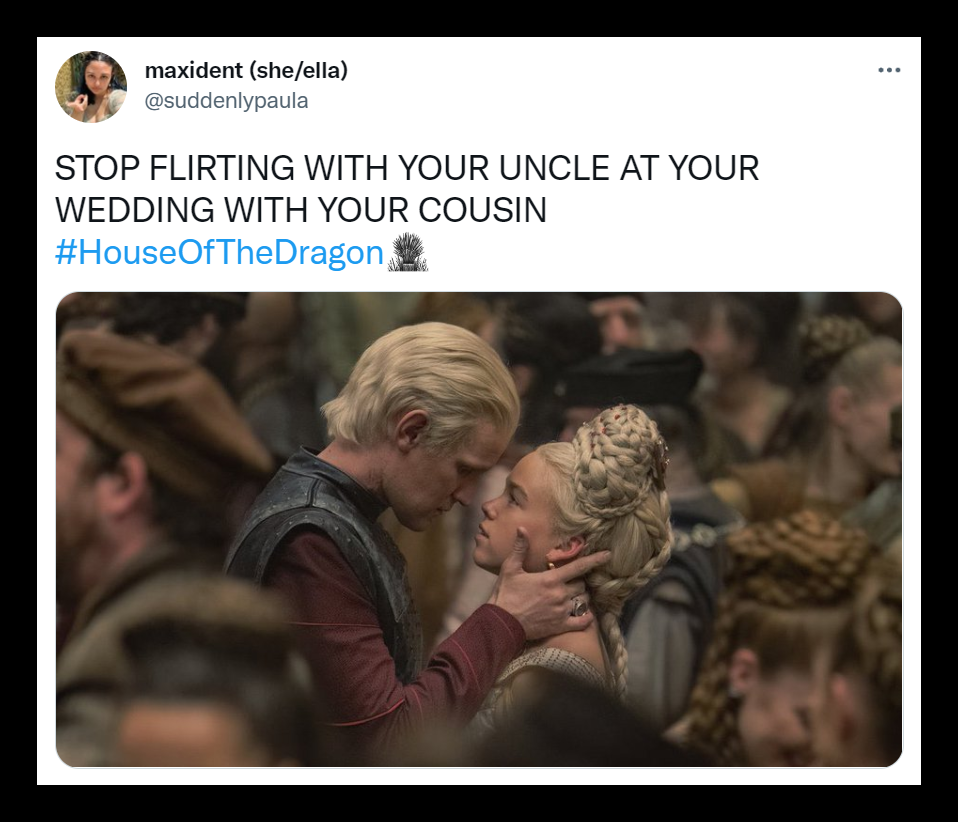Open the attached tweet photo
This screenshot has height=822, width=958.
479,529
